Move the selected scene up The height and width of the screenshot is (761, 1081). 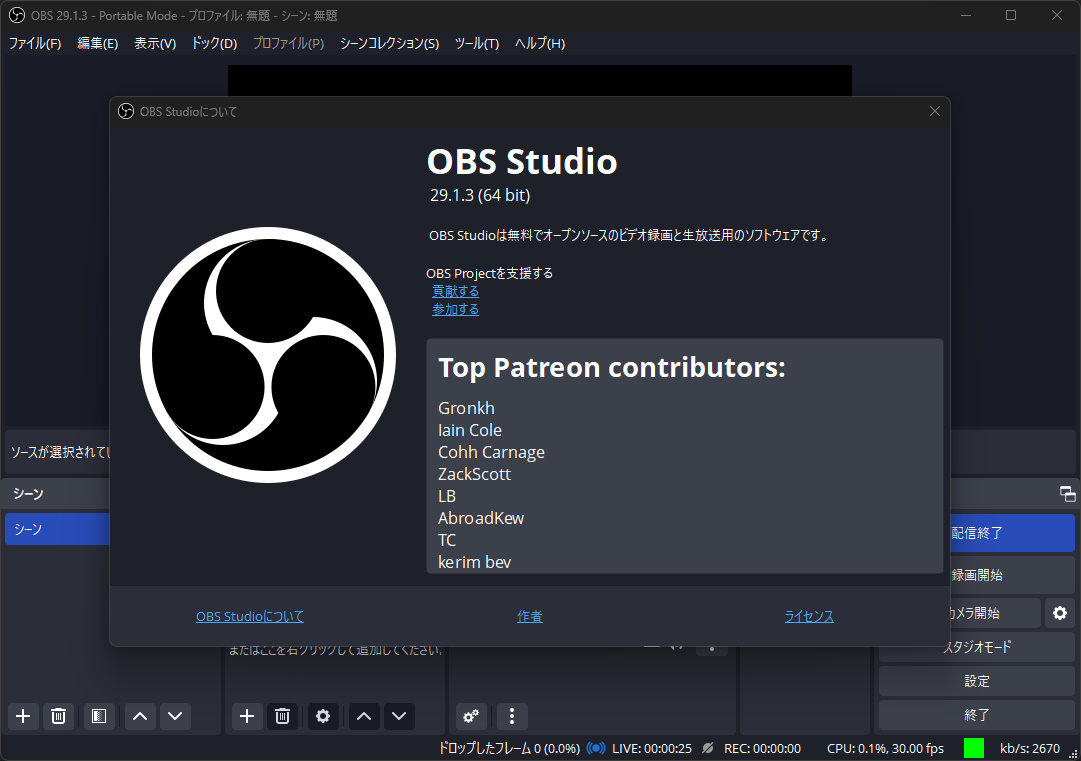coord(139,716)
